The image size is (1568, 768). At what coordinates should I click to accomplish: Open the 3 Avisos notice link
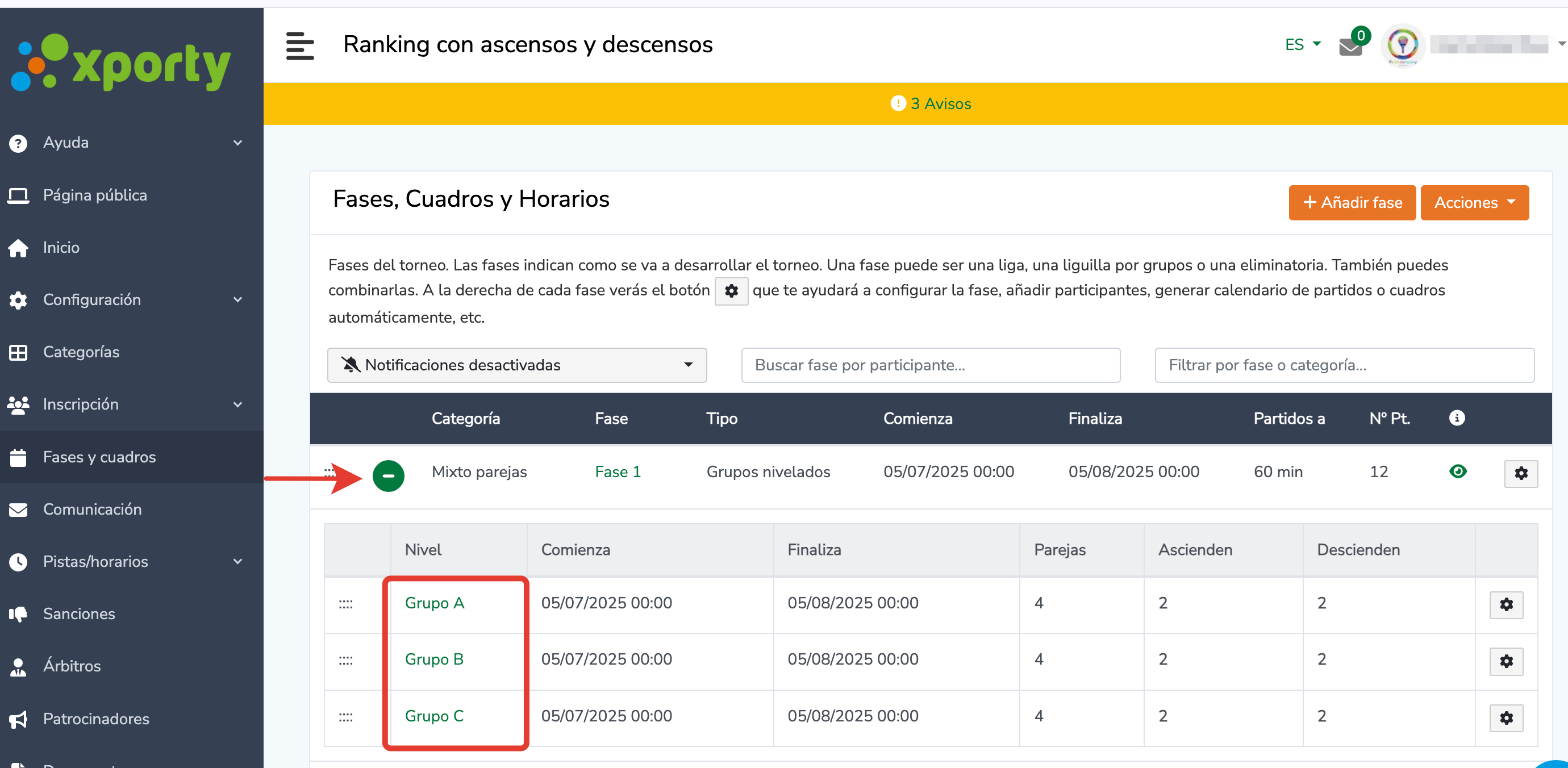(x=940, y=104)
